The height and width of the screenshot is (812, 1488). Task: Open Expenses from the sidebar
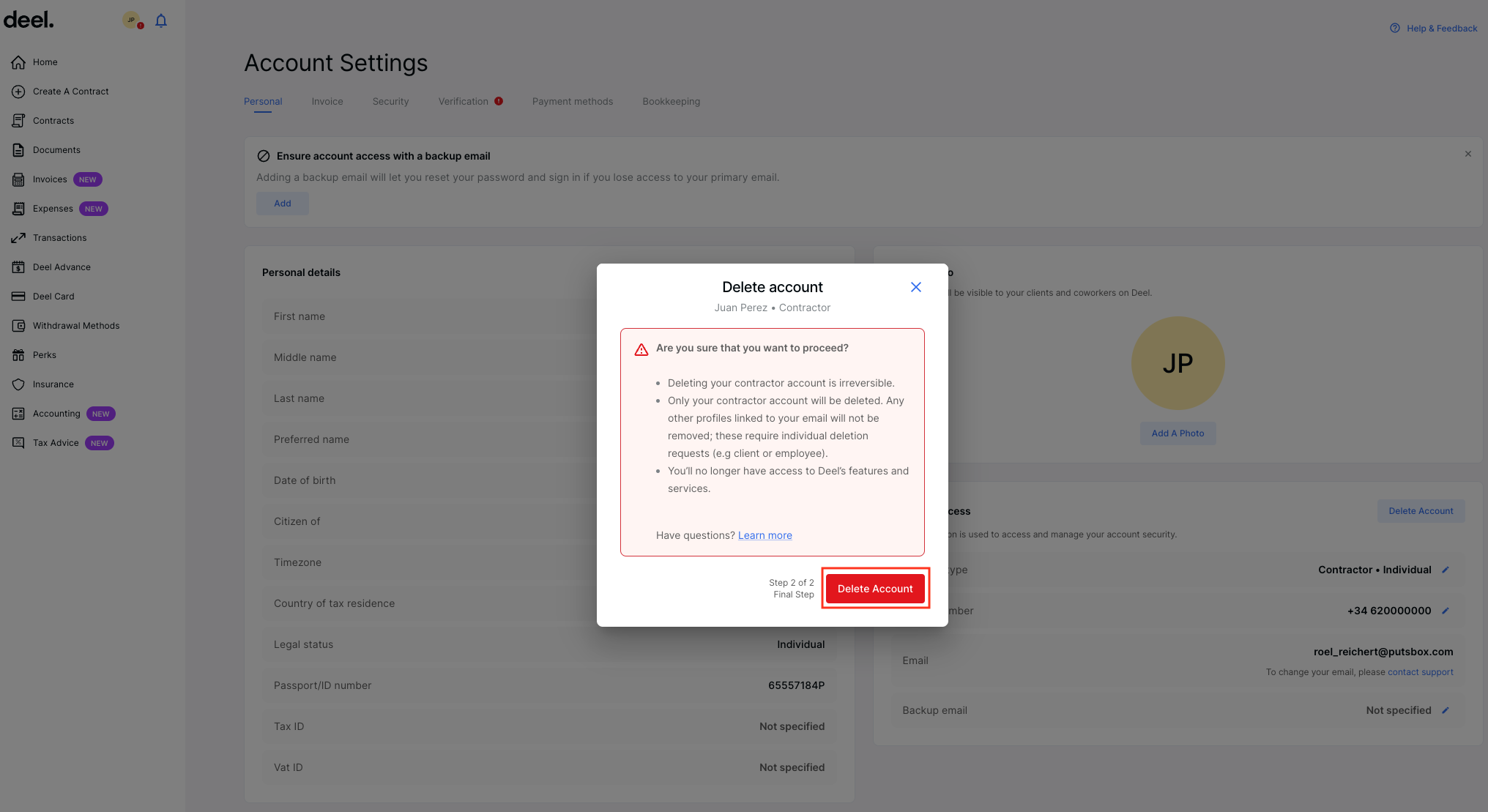(53, 208)
